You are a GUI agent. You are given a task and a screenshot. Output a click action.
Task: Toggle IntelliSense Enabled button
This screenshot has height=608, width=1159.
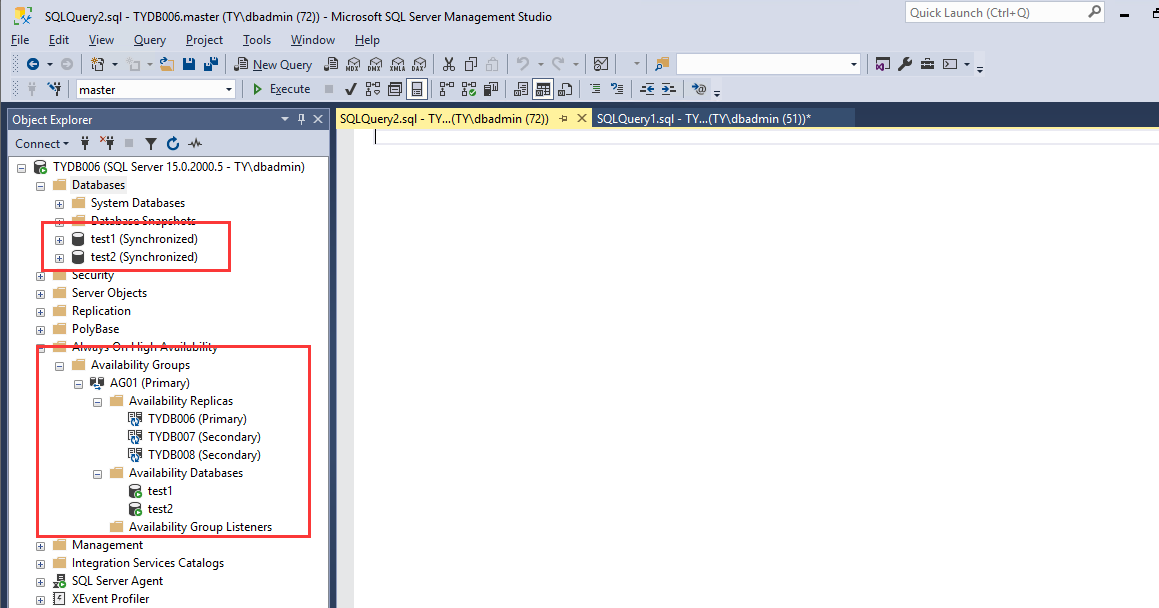tap(417, 89)
